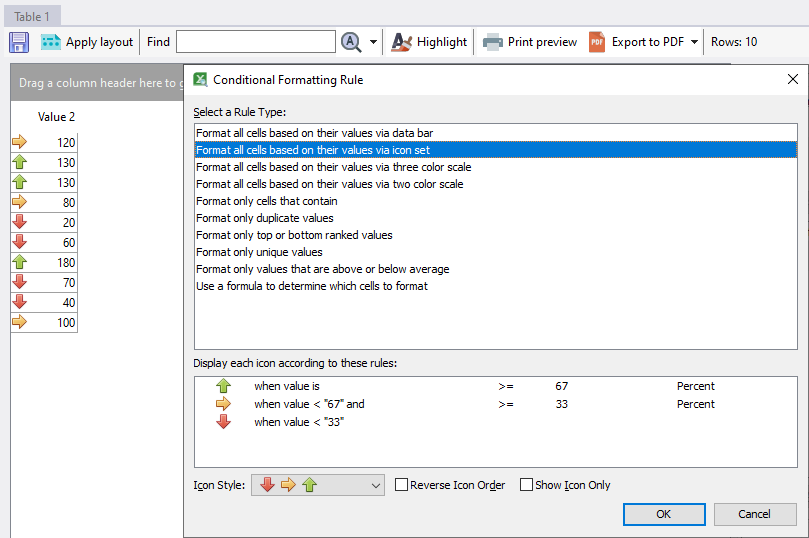
Task: Confirm the rule with OK button
Action: 663,514
